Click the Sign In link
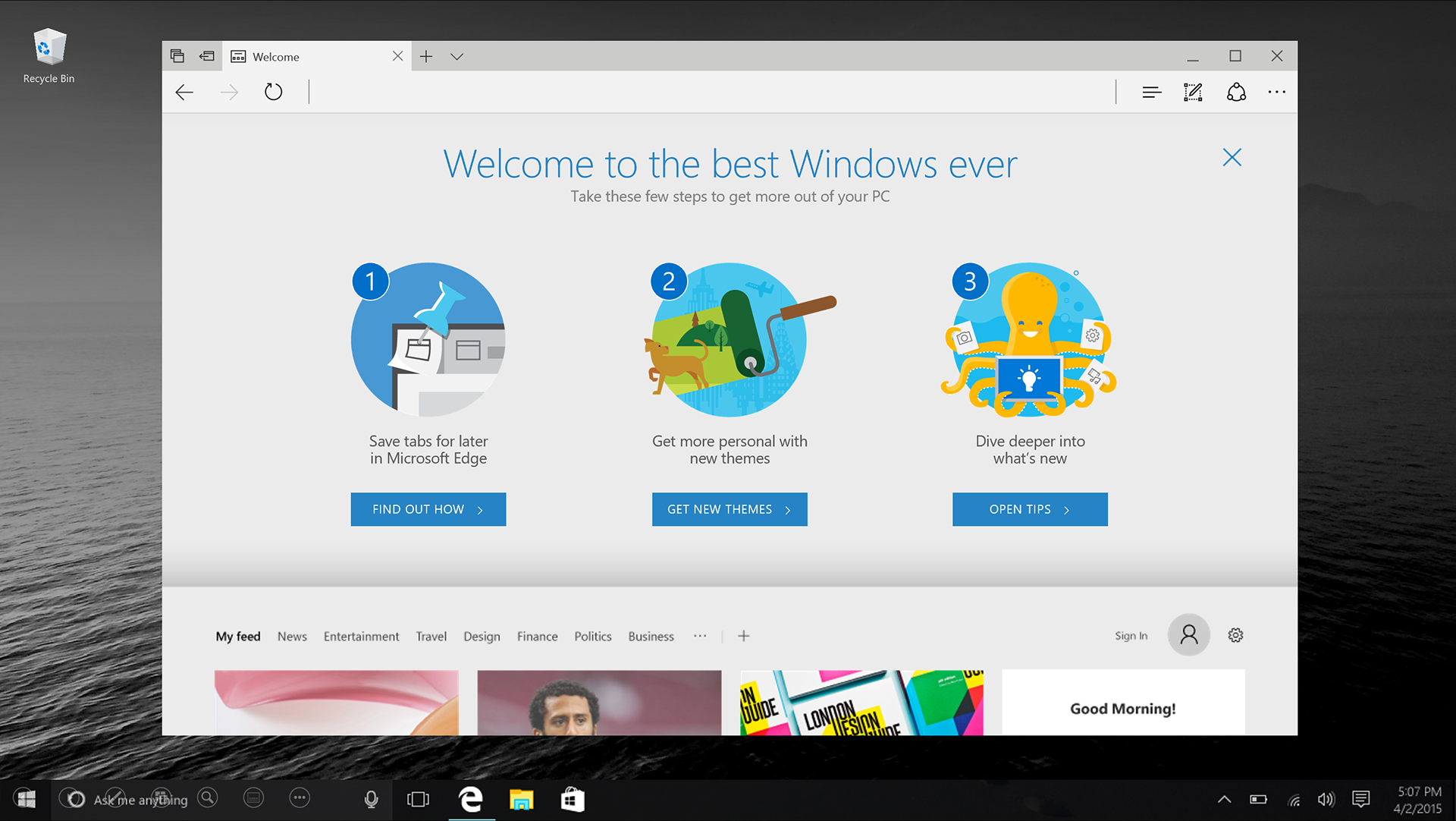The image size is (1456, 821). click(1131, 636)
